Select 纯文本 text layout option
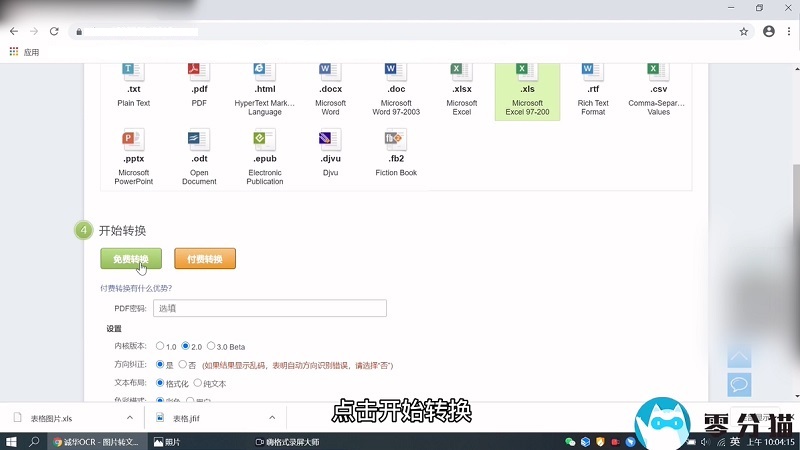The image size is (800, 450). coord(197,383)
